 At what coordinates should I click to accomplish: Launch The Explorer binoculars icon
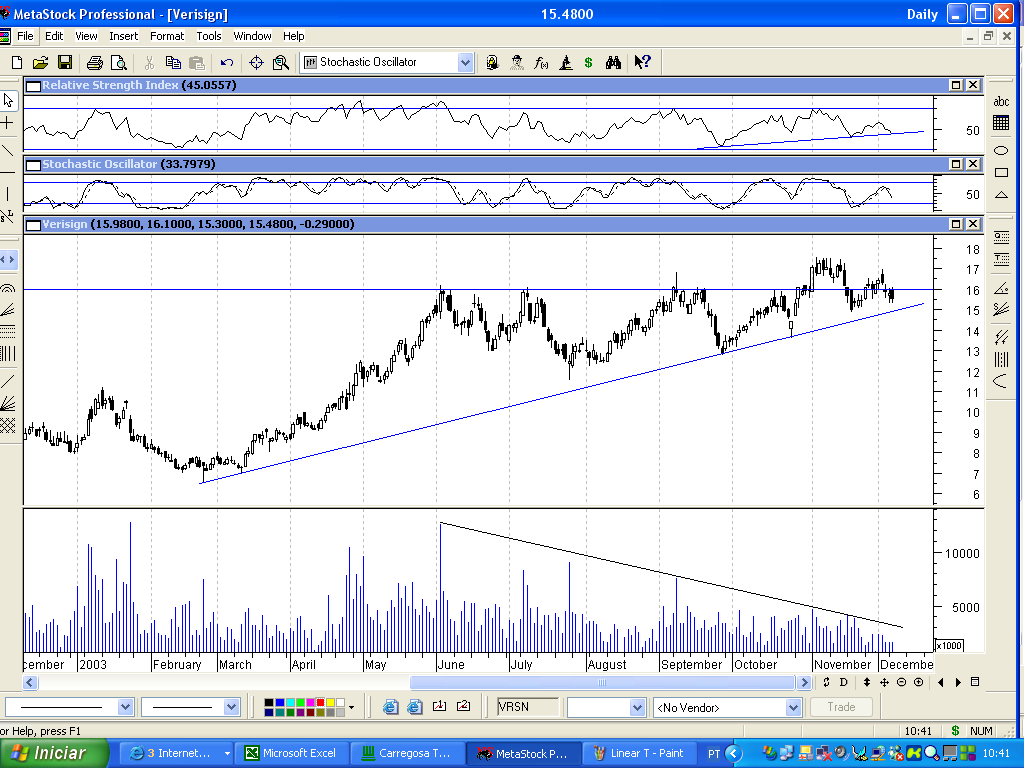click(613, 63)
